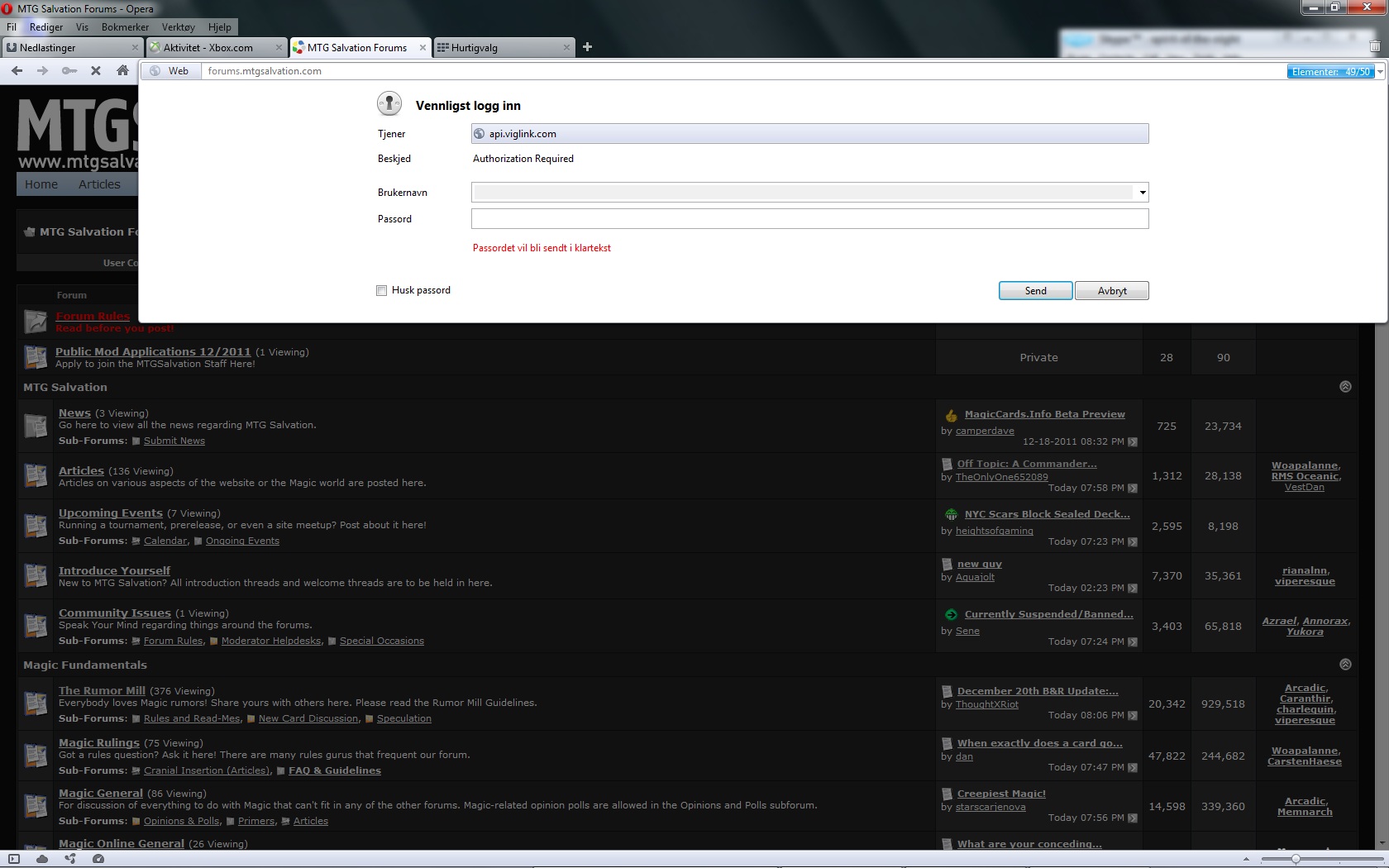Open the Magic Rulings forum link
This screenshot has height=868, width=1389.
[x=99, y=743]
